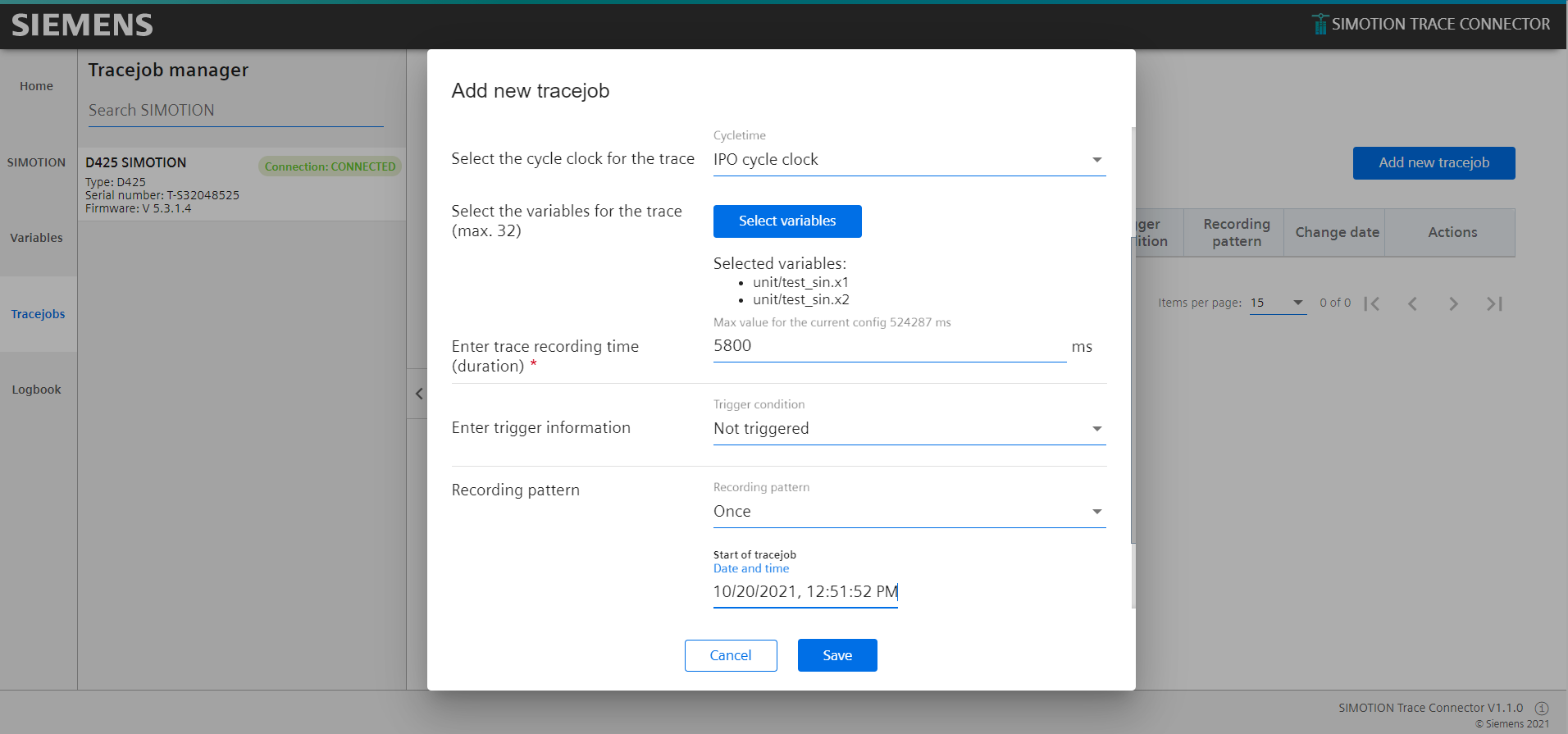Click the Start of tracejob date and time field
Screen dimensions: 1568x734
[805, 592]
